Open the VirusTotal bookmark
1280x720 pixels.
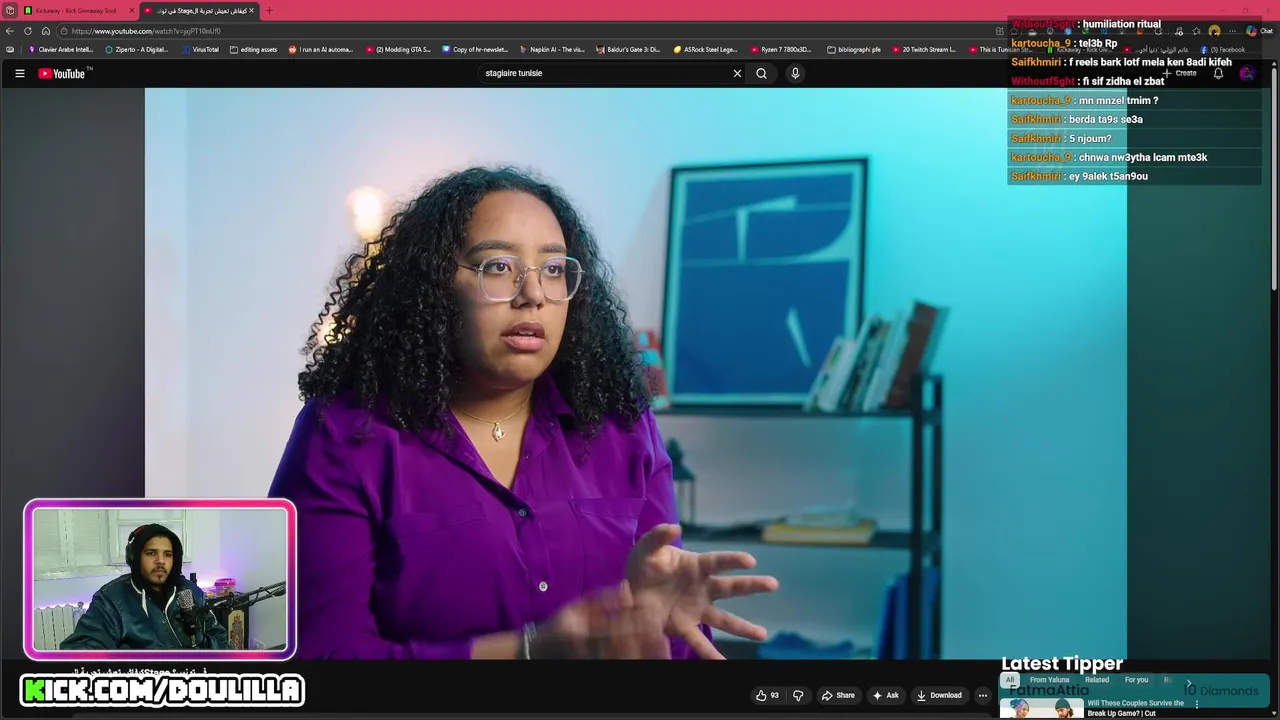click(201, 49)
